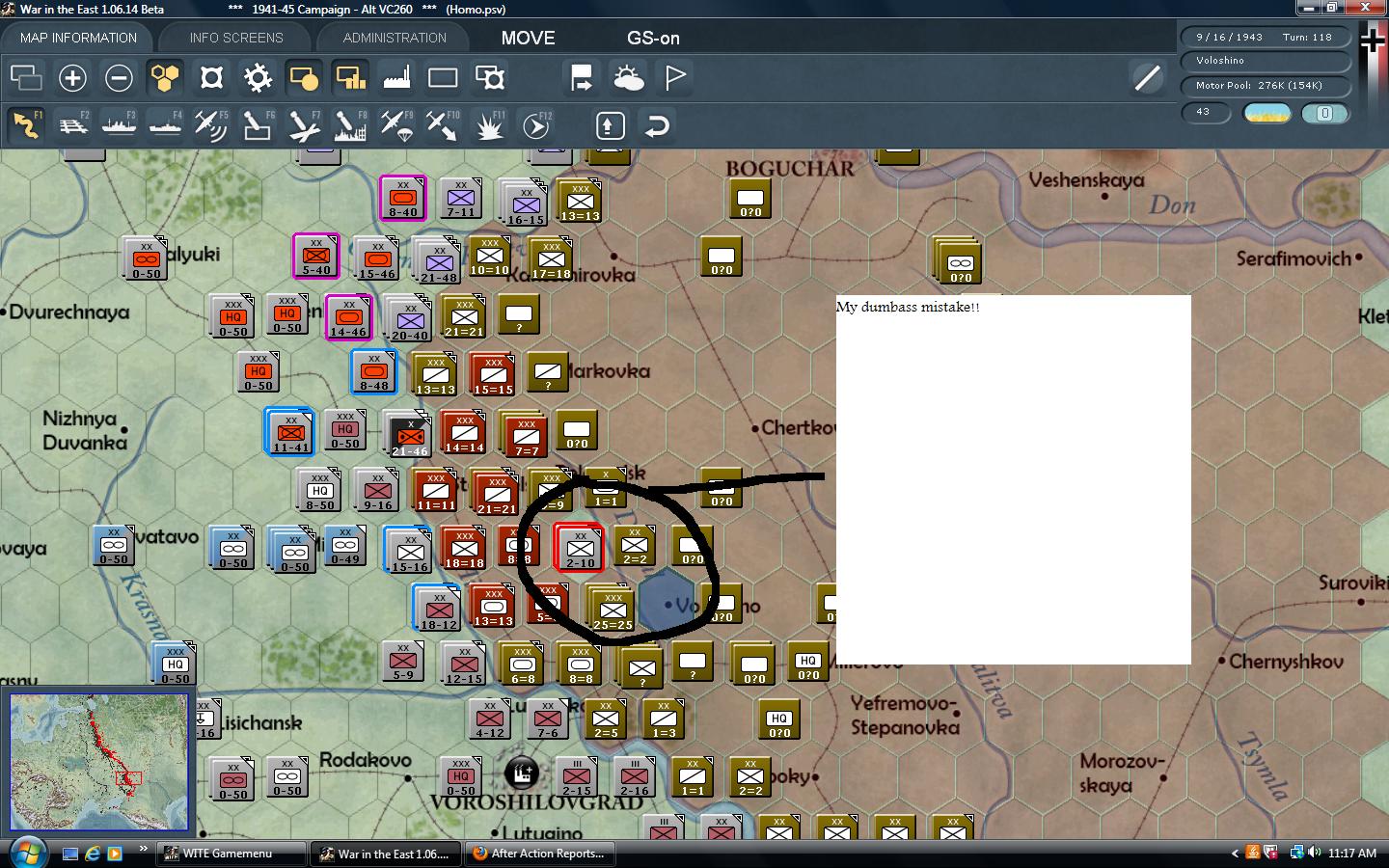Click the overlapping-windows map view icon
The height and width of the screenshot is (868, 1389).
[26, 77]
